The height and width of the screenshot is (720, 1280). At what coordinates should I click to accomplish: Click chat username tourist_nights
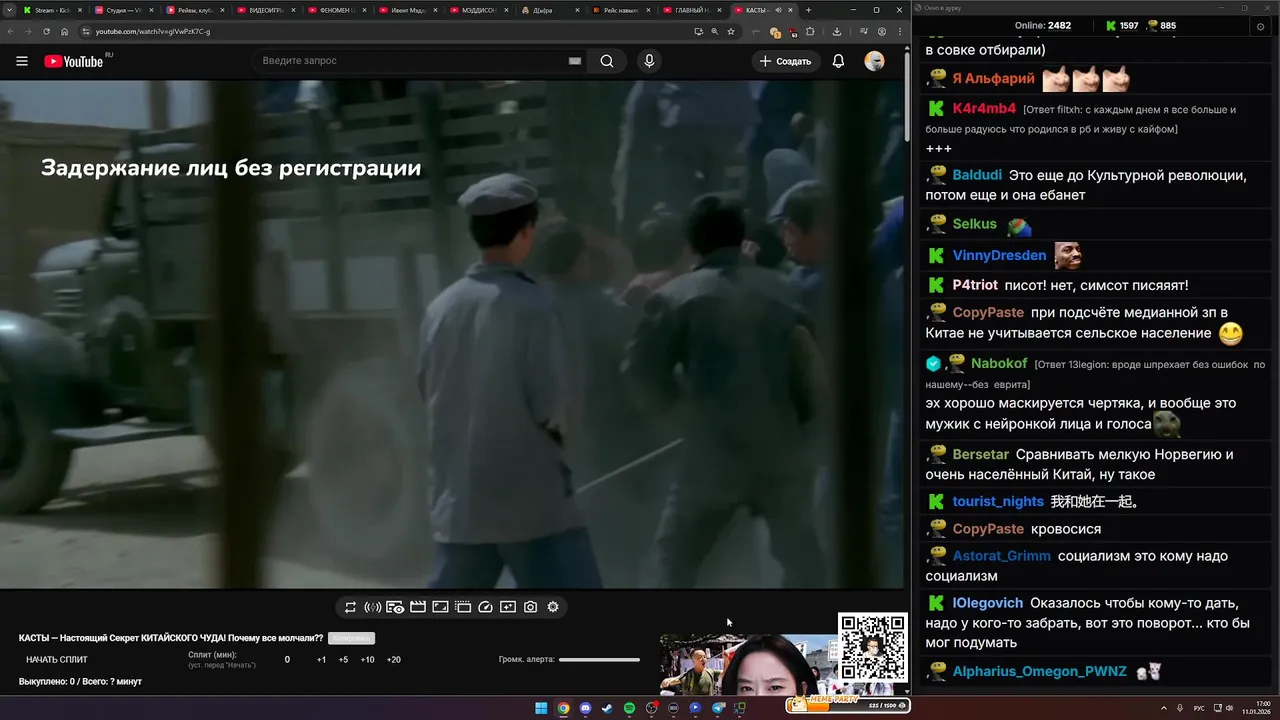[998, 501]
